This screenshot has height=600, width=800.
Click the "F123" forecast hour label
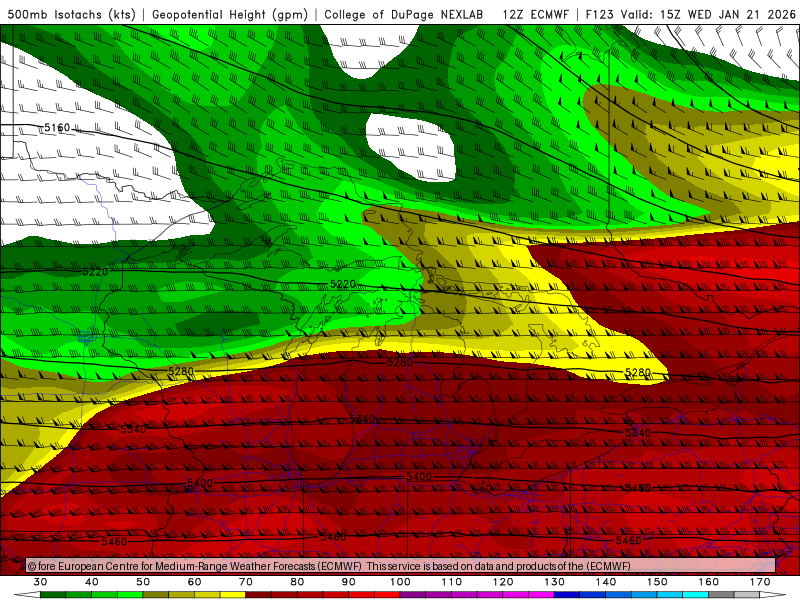pyautogui.click(x=598, y=14)
